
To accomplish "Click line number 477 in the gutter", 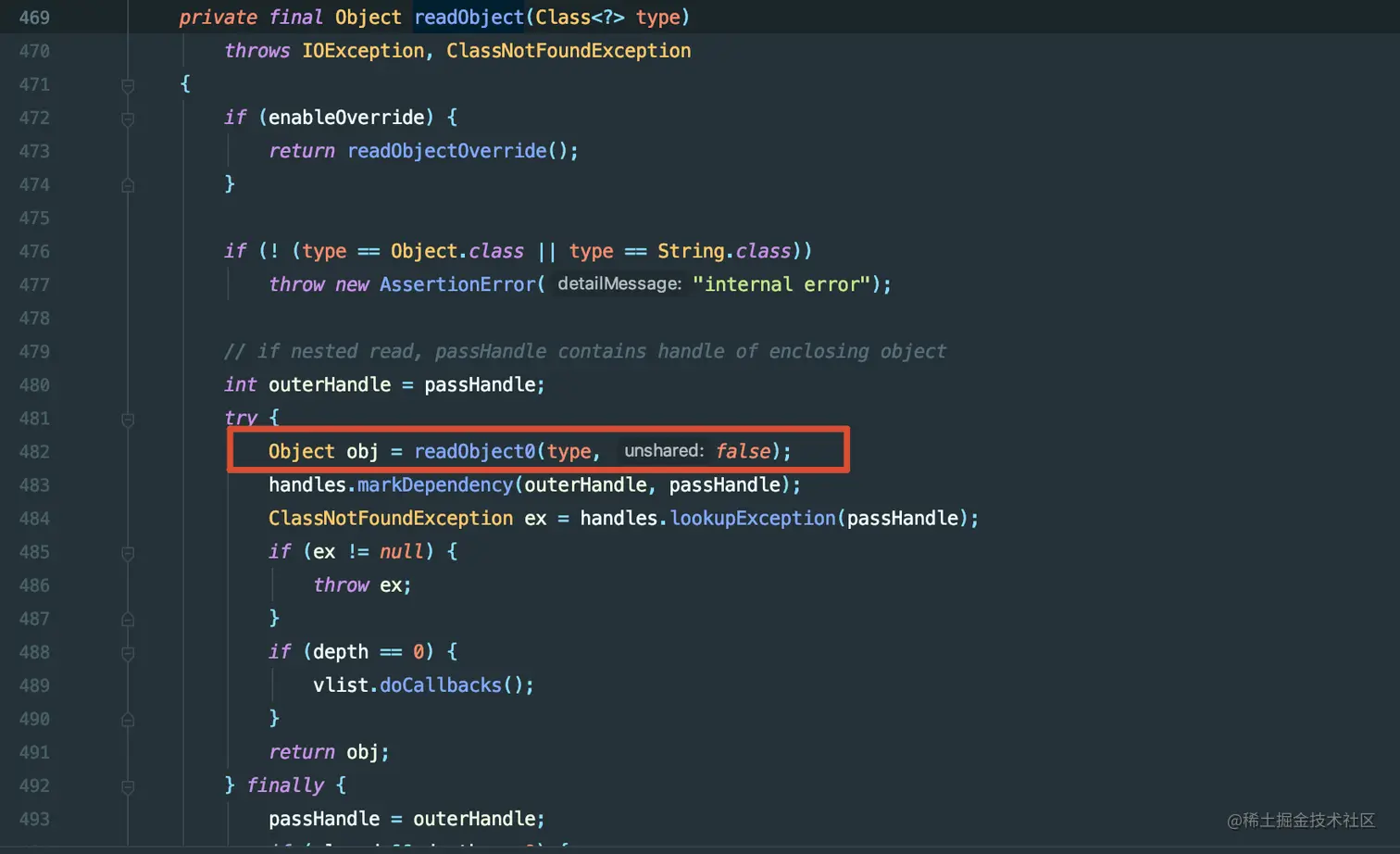I will click(x=34, y=284).
